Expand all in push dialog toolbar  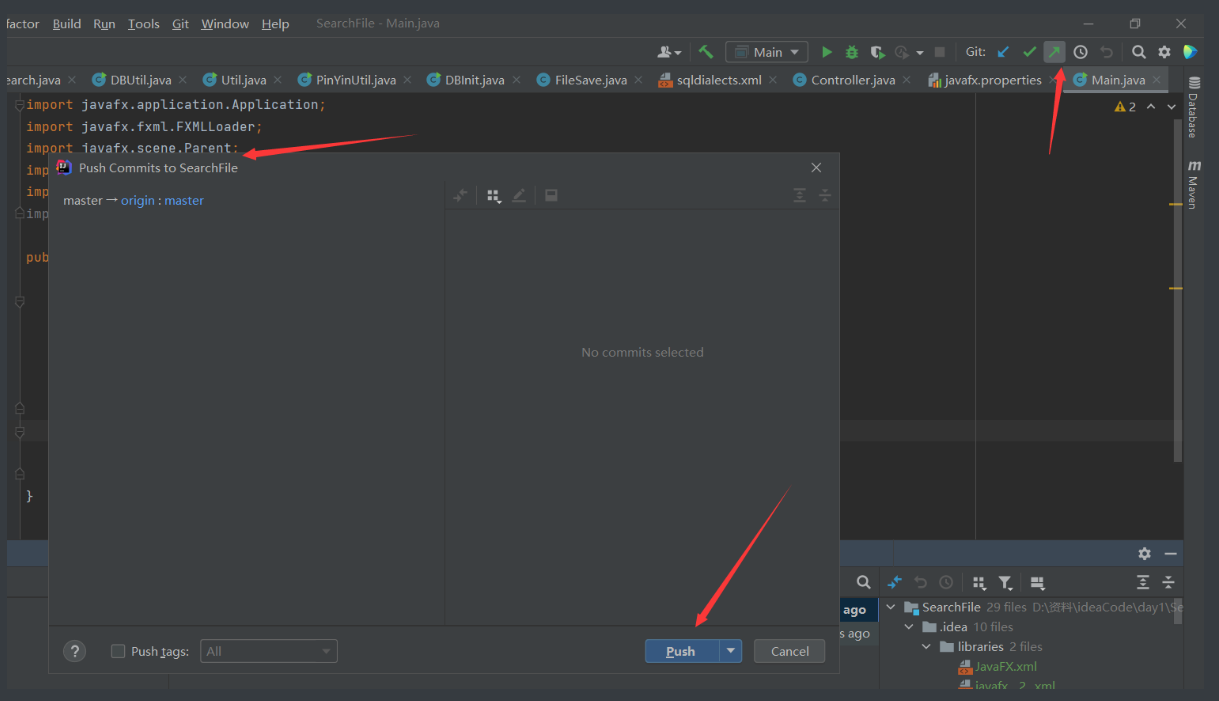[800, 195]
